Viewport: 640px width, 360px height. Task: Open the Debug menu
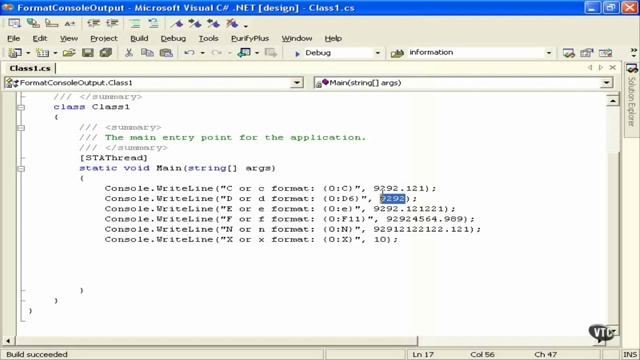173,38
